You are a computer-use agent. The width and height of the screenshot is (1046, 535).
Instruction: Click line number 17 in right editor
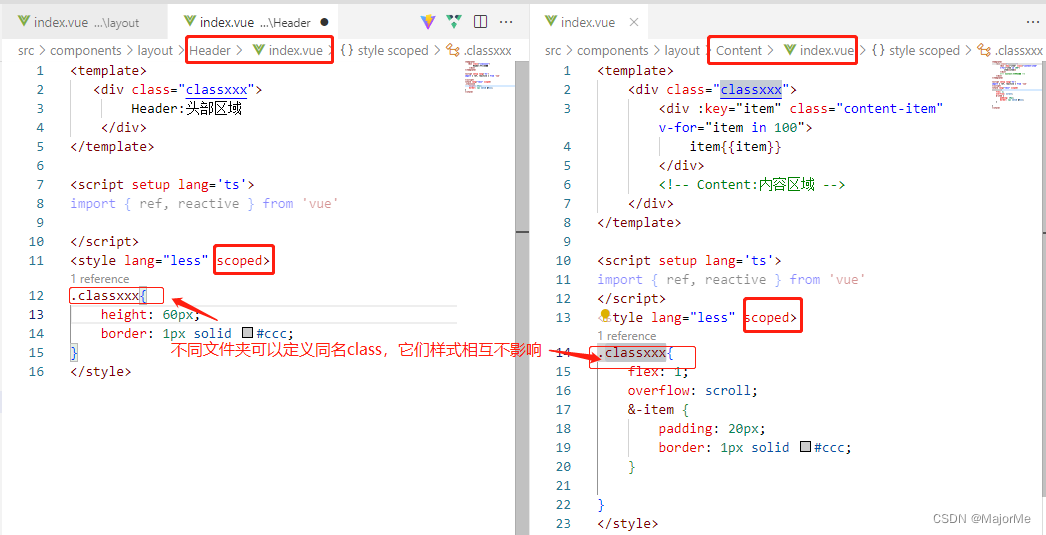[564, 409]
